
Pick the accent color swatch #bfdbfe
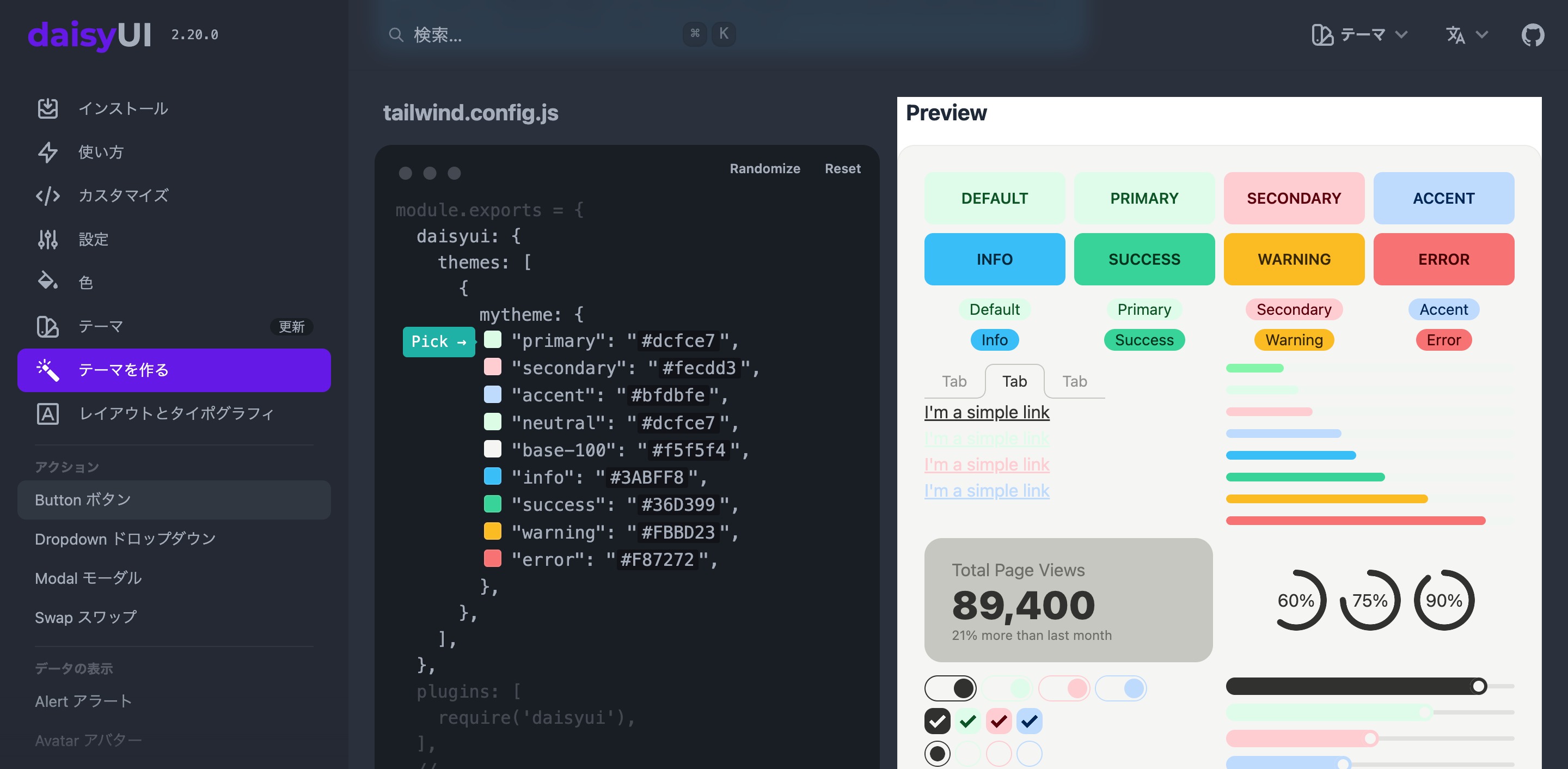492,394
